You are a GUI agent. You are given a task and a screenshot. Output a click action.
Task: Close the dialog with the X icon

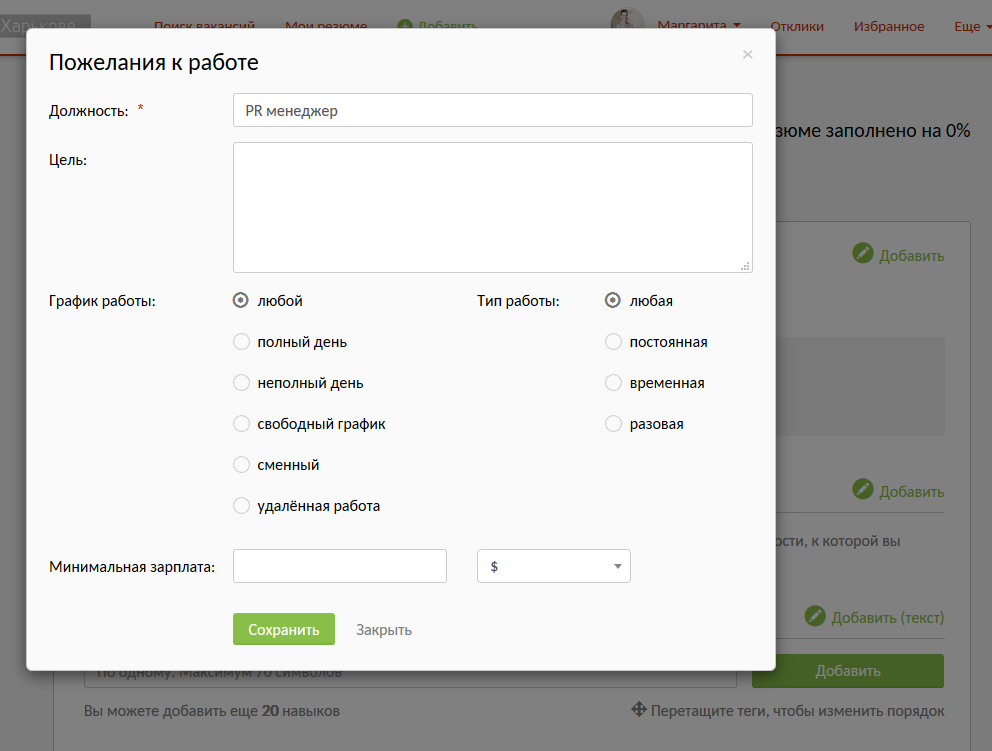tap(747, 55)
